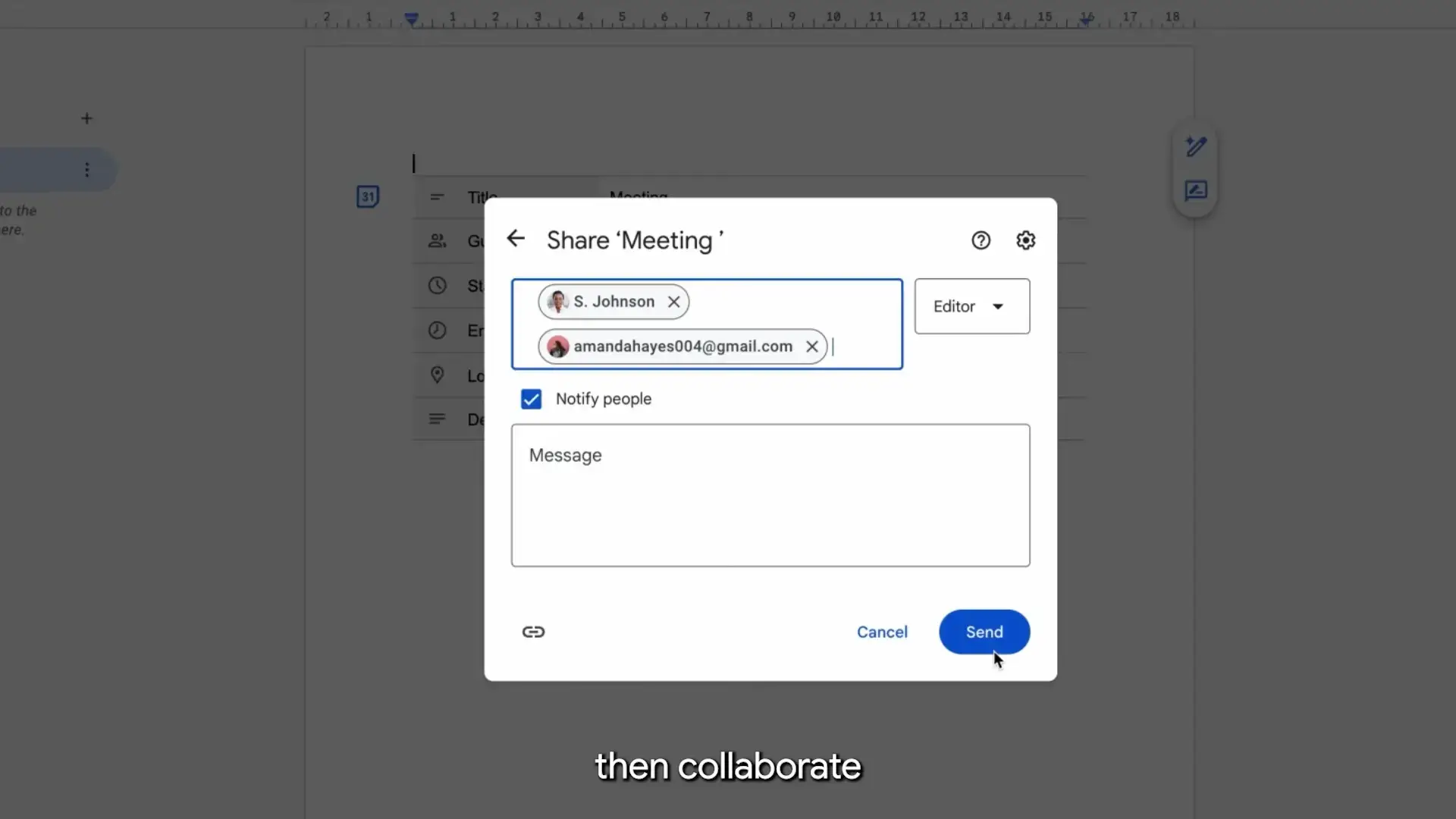This screenshot has height=819, width=1456.
Task: Remove amandahayes004@gmail.com chip
Action: (x=811, y=347)
